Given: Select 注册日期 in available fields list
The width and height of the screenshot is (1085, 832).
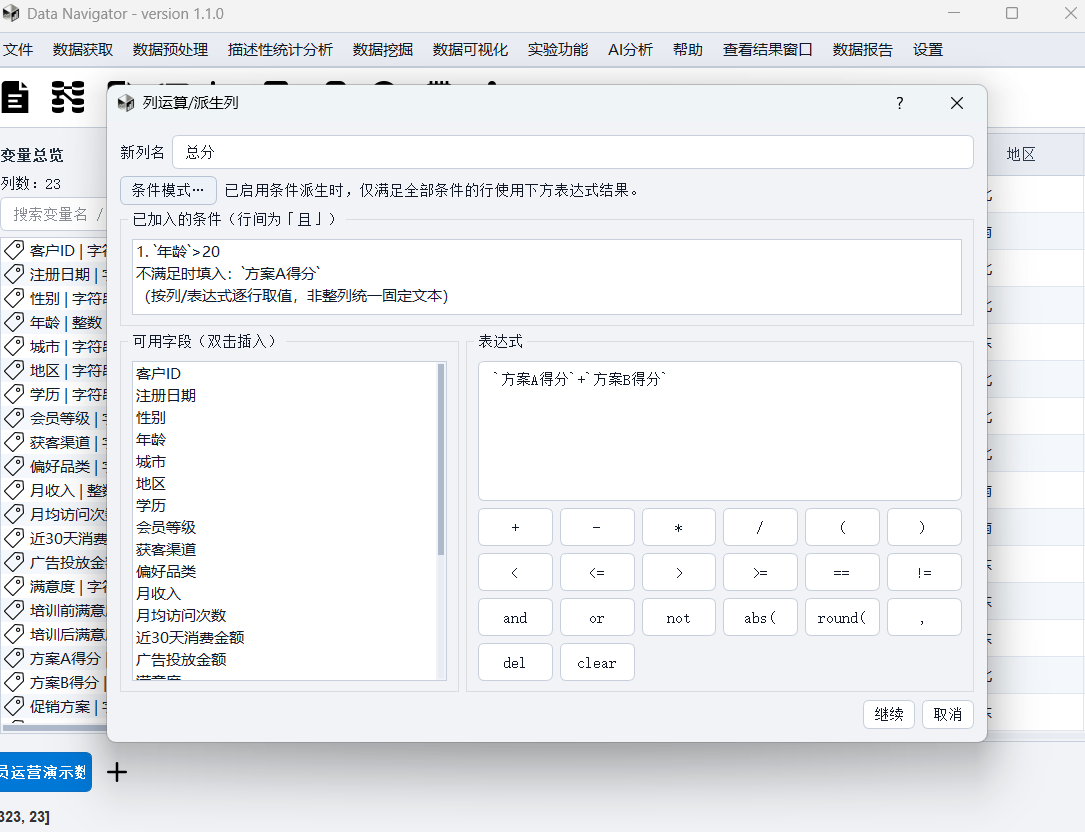Looking at the screenshot, I should [285, 396].
